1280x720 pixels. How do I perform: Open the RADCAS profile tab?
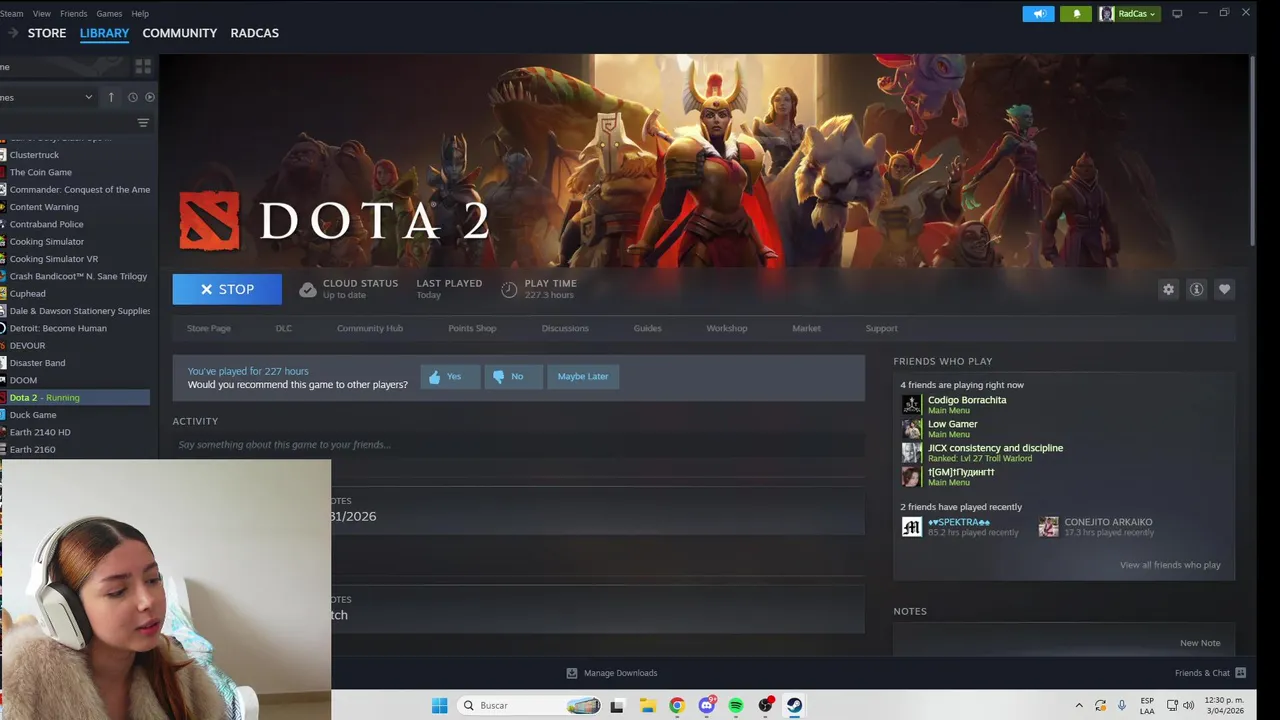(255, 33)
